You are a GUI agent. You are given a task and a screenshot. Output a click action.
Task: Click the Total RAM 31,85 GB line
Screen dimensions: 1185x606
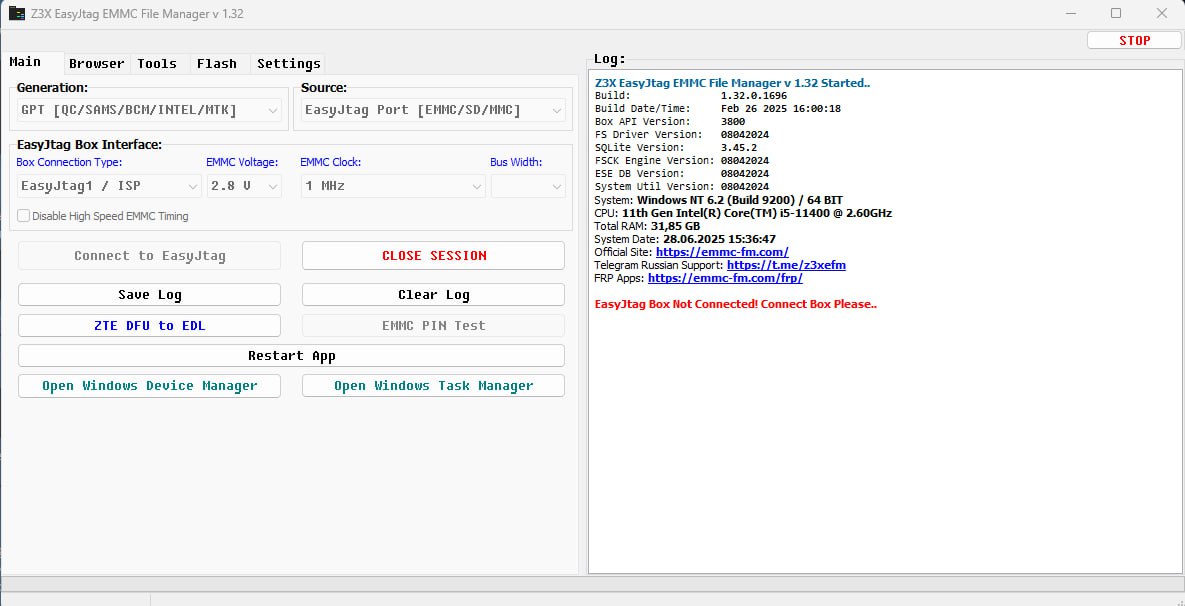(647, 227)
